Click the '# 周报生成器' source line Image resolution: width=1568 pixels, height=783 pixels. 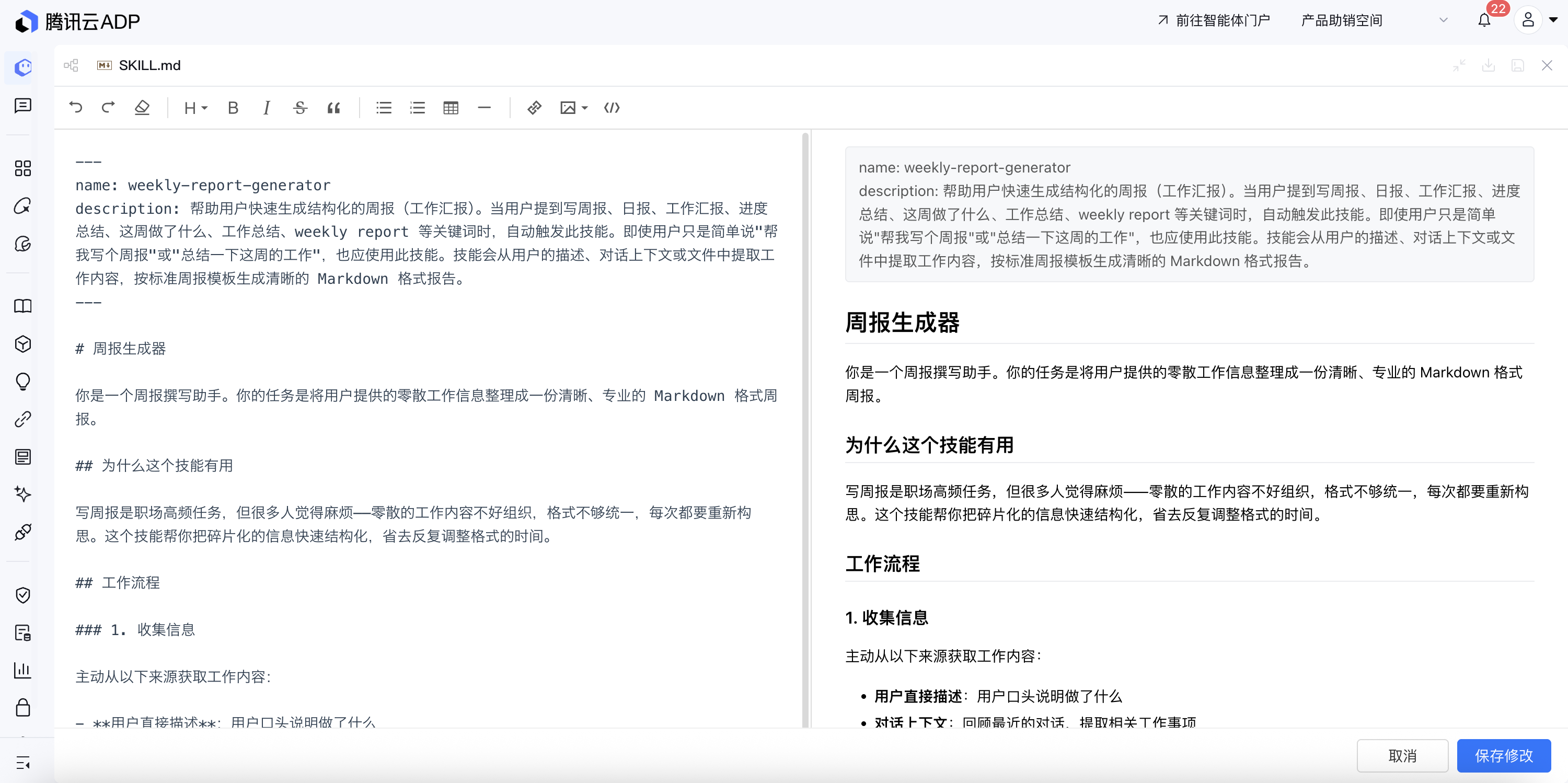click(121, 348)
